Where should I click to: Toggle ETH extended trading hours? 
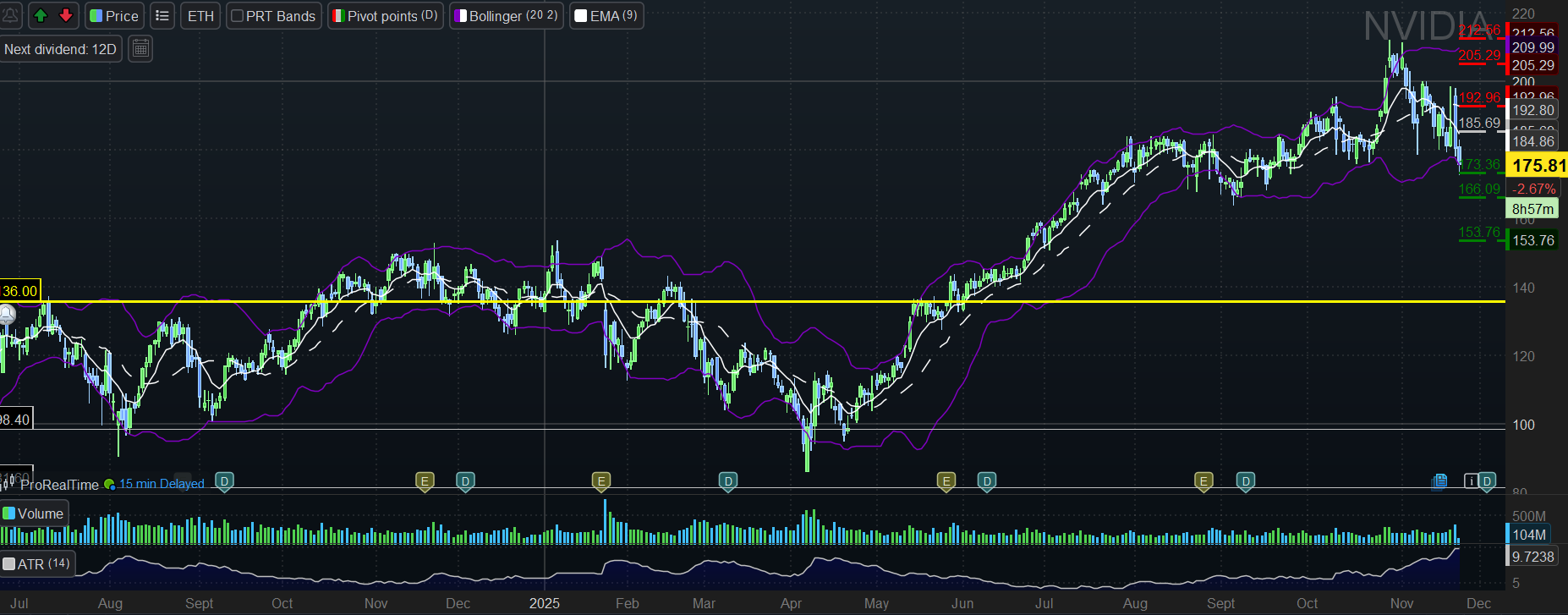pos(200,16)
